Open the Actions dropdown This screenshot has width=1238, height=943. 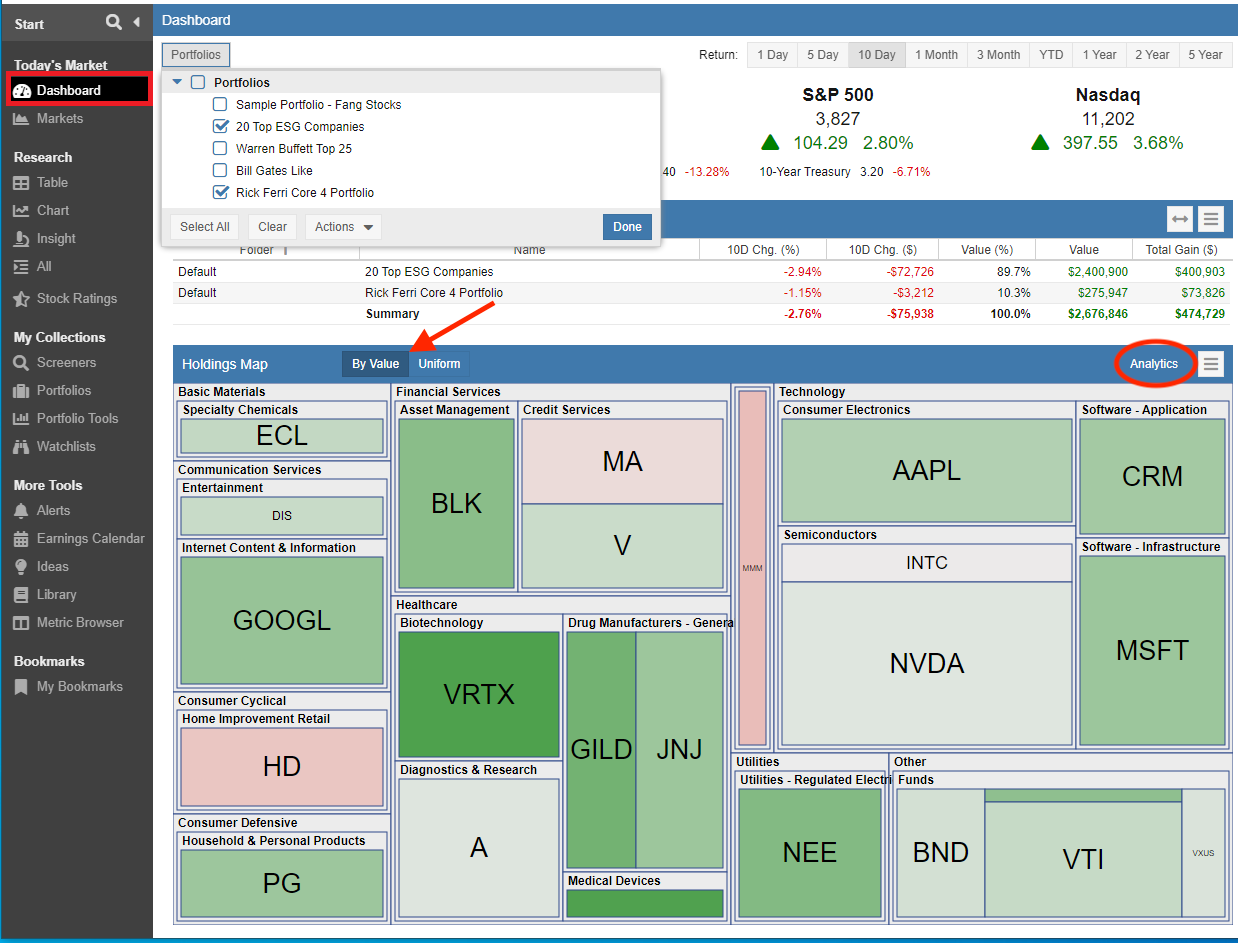[343, 227]
